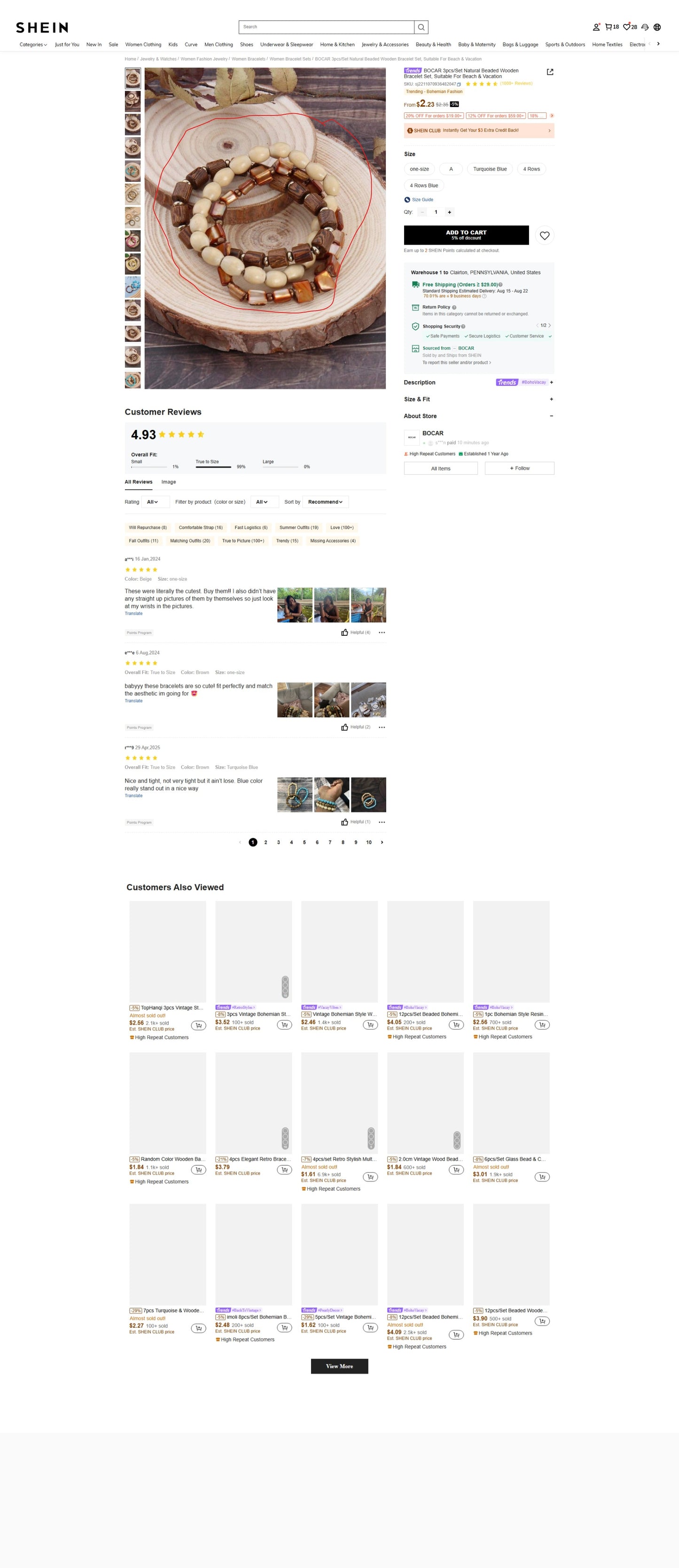The width and height of the screenshot is (679, 1568).
Task: Open the wishlist heart icon in header
Action: (626, 27)
